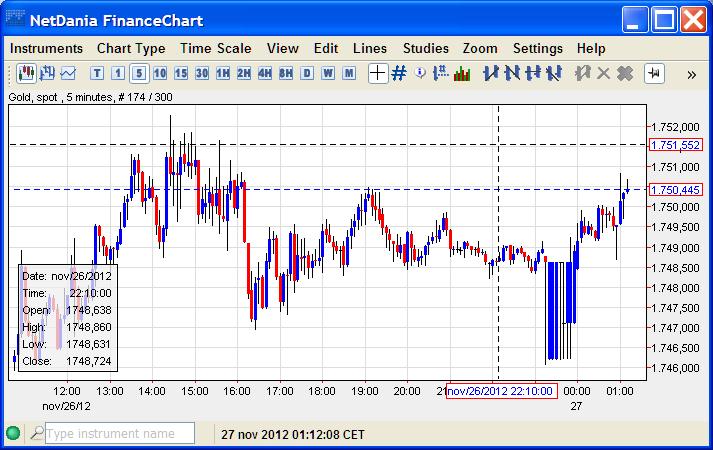Open the Instruments menu

(46, 49)
